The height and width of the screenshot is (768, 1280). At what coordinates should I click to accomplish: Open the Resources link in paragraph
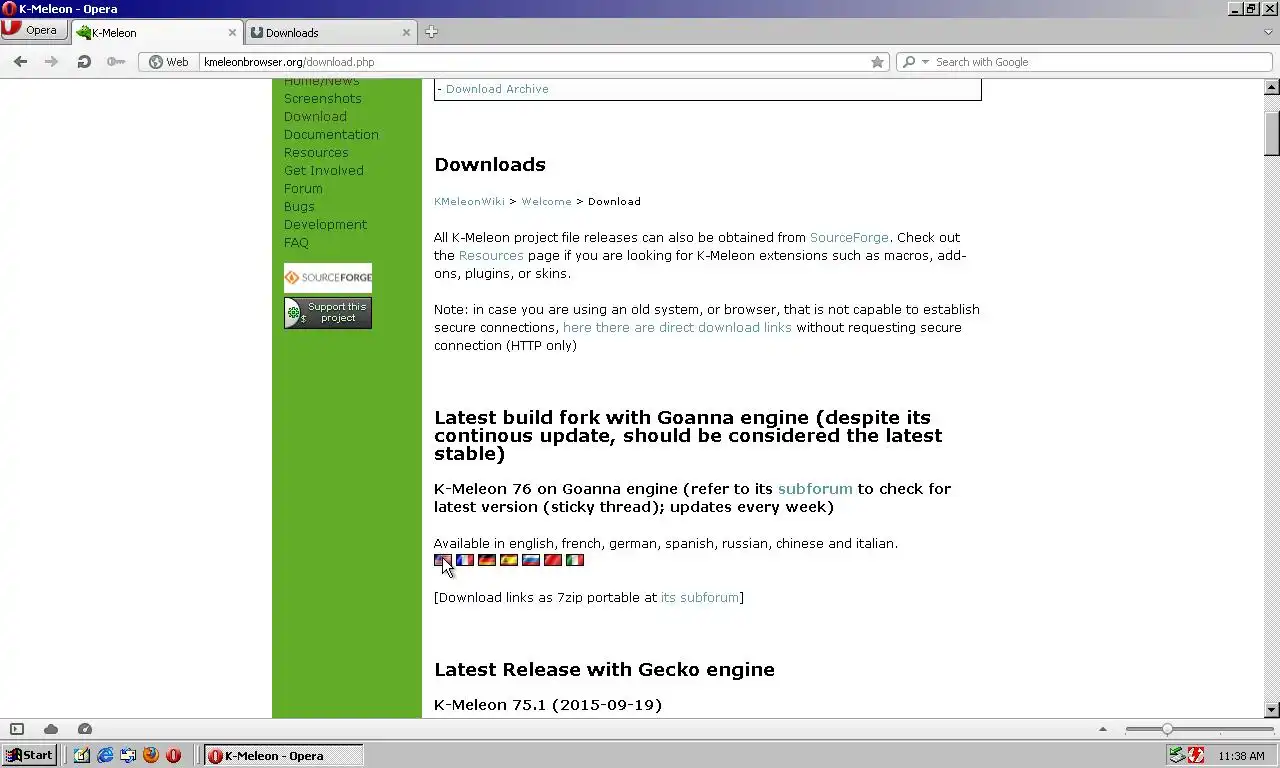pos(491,255)
